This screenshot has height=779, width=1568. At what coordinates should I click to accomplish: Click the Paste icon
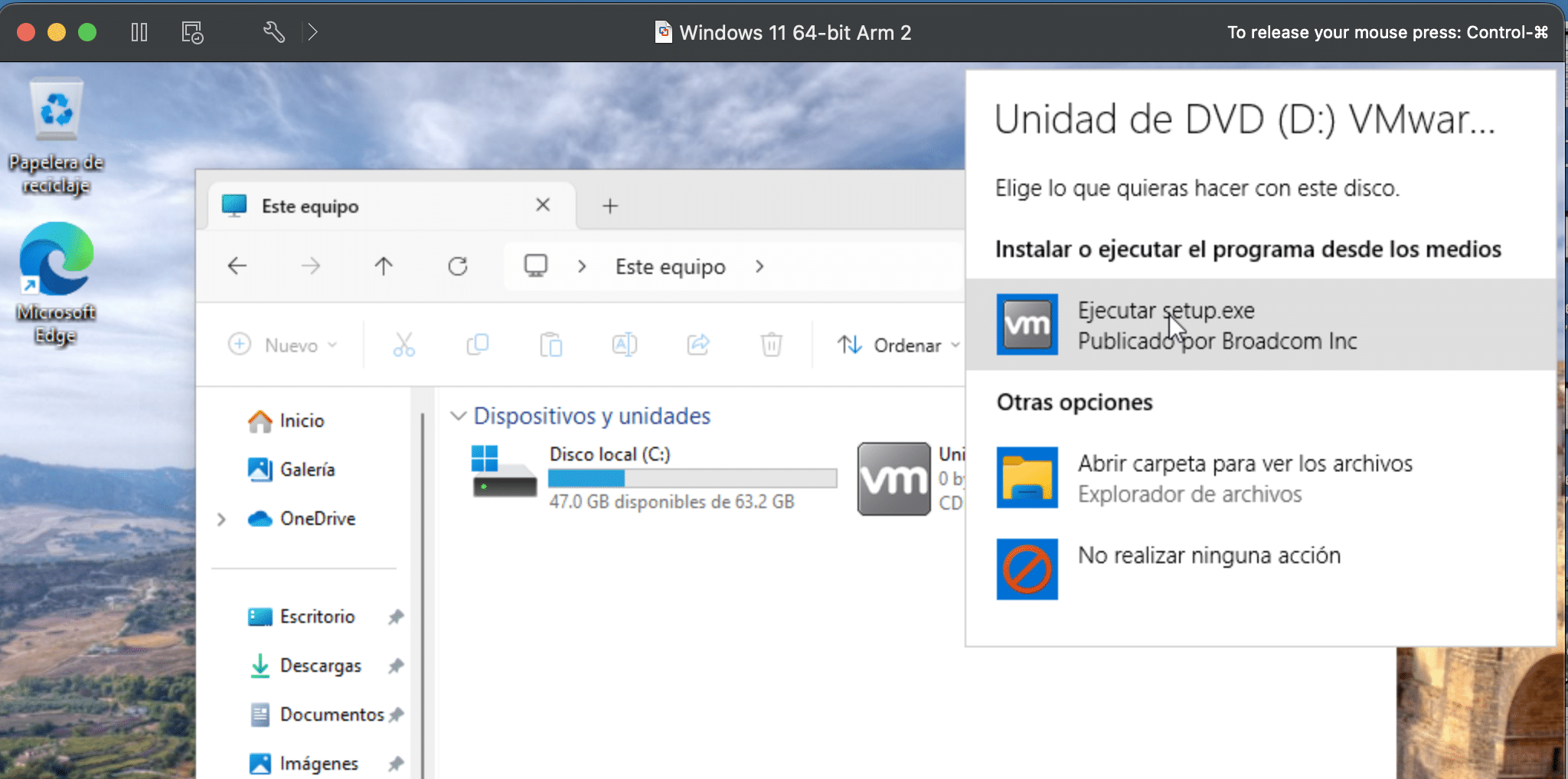coord(550,344)
